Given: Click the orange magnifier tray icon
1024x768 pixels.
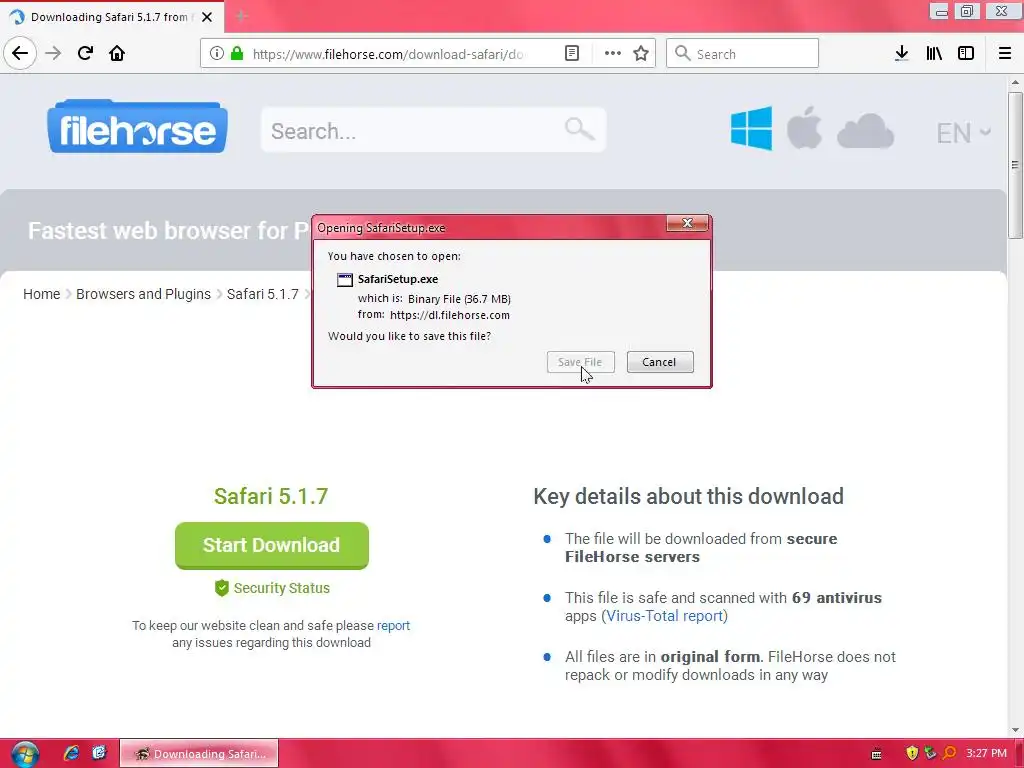Looking at the screenshot, I should [950, 753].
